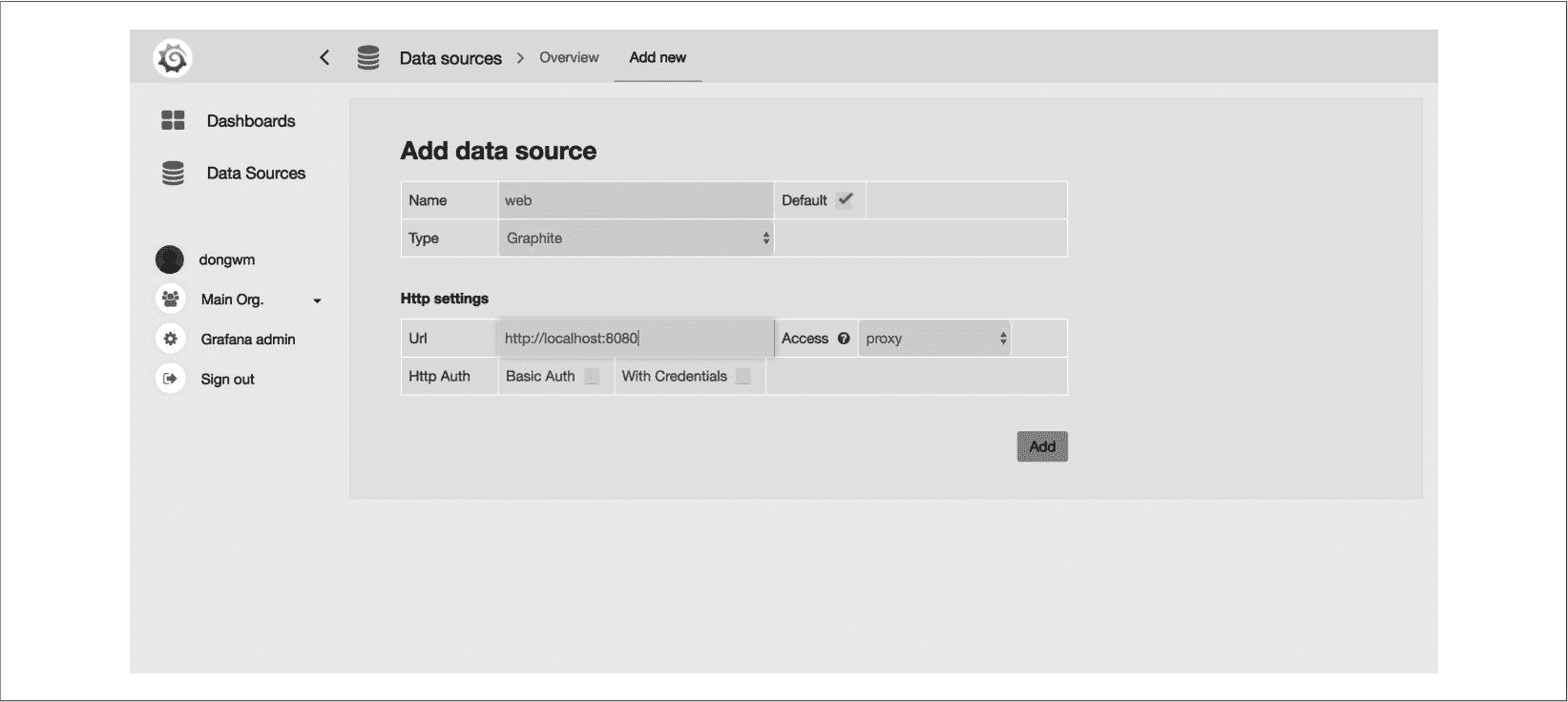The width and height of the screenshot is (1568, 702).
Task: Switch to the Overview tab
Action: point(569,57)
